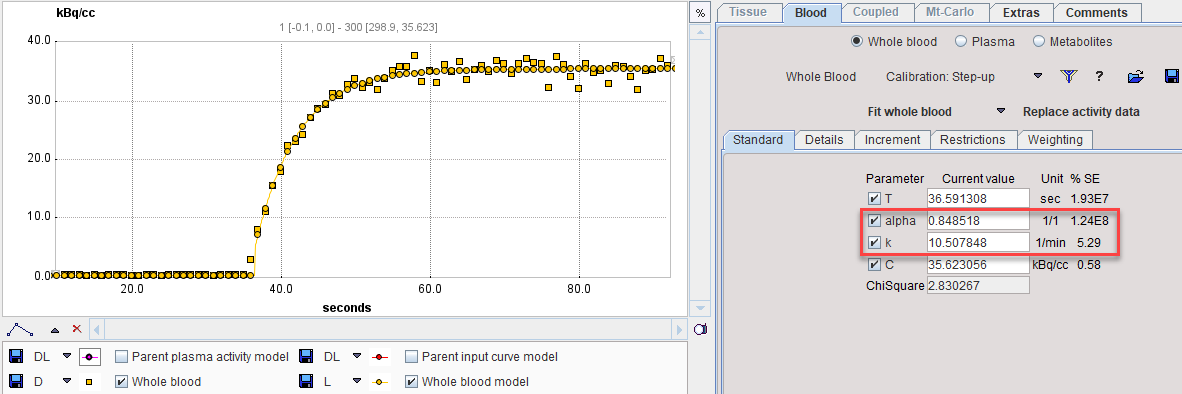The height and width of the screenshot is (394, 1182).
Task: Save the Whole blood model curve with its disk icon
Action: coord(306,381)
